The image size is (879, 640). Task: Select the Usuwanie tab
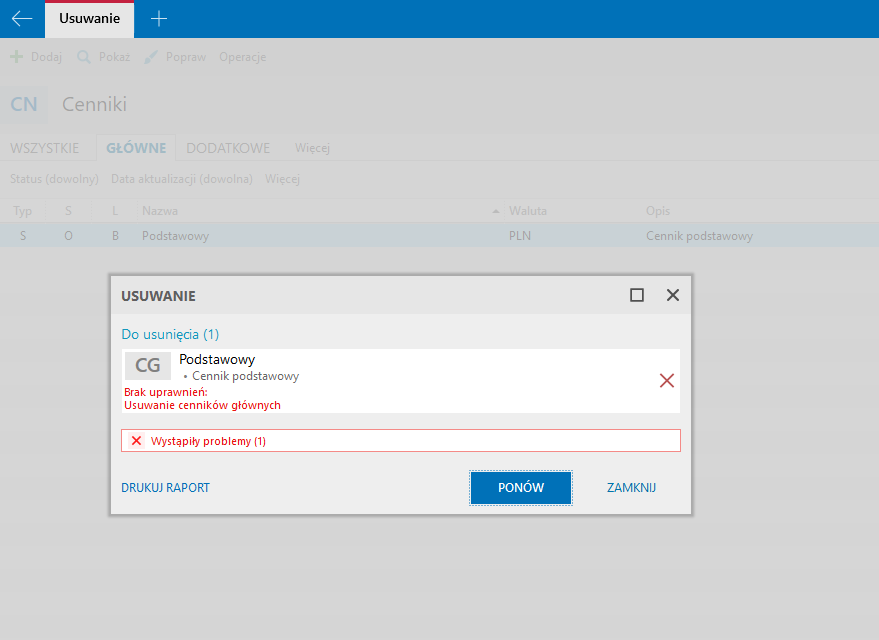(89, 18)
